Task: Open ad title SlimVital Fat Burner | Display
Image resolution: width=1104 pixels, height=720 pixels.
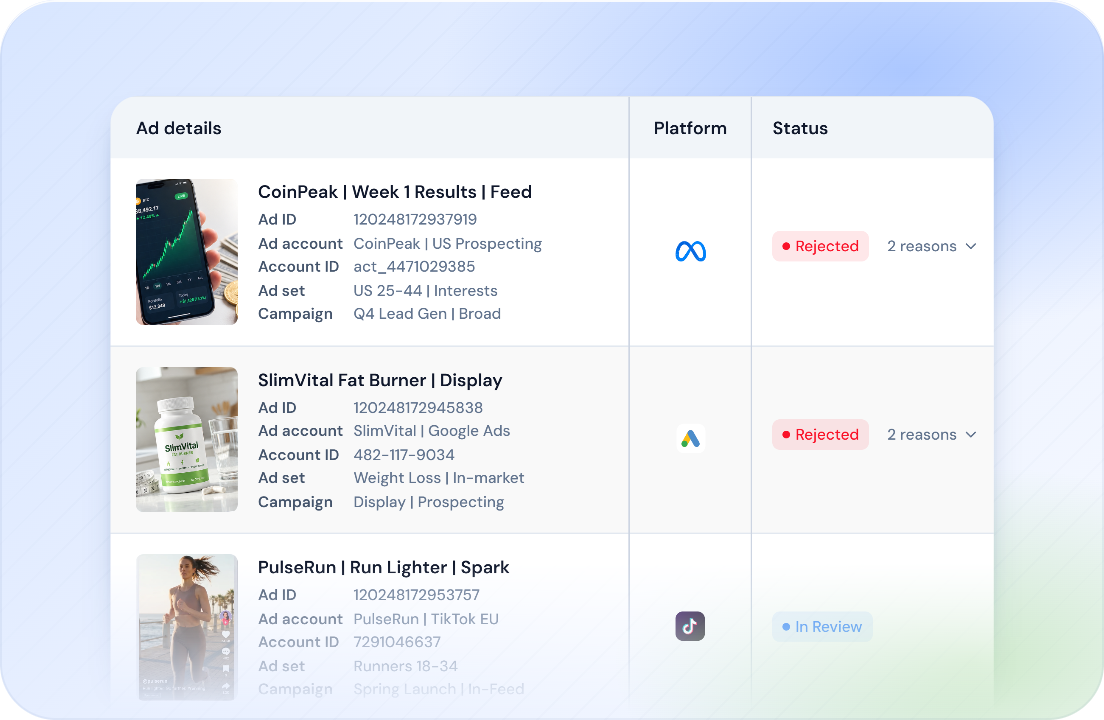Action: (380, 380)
